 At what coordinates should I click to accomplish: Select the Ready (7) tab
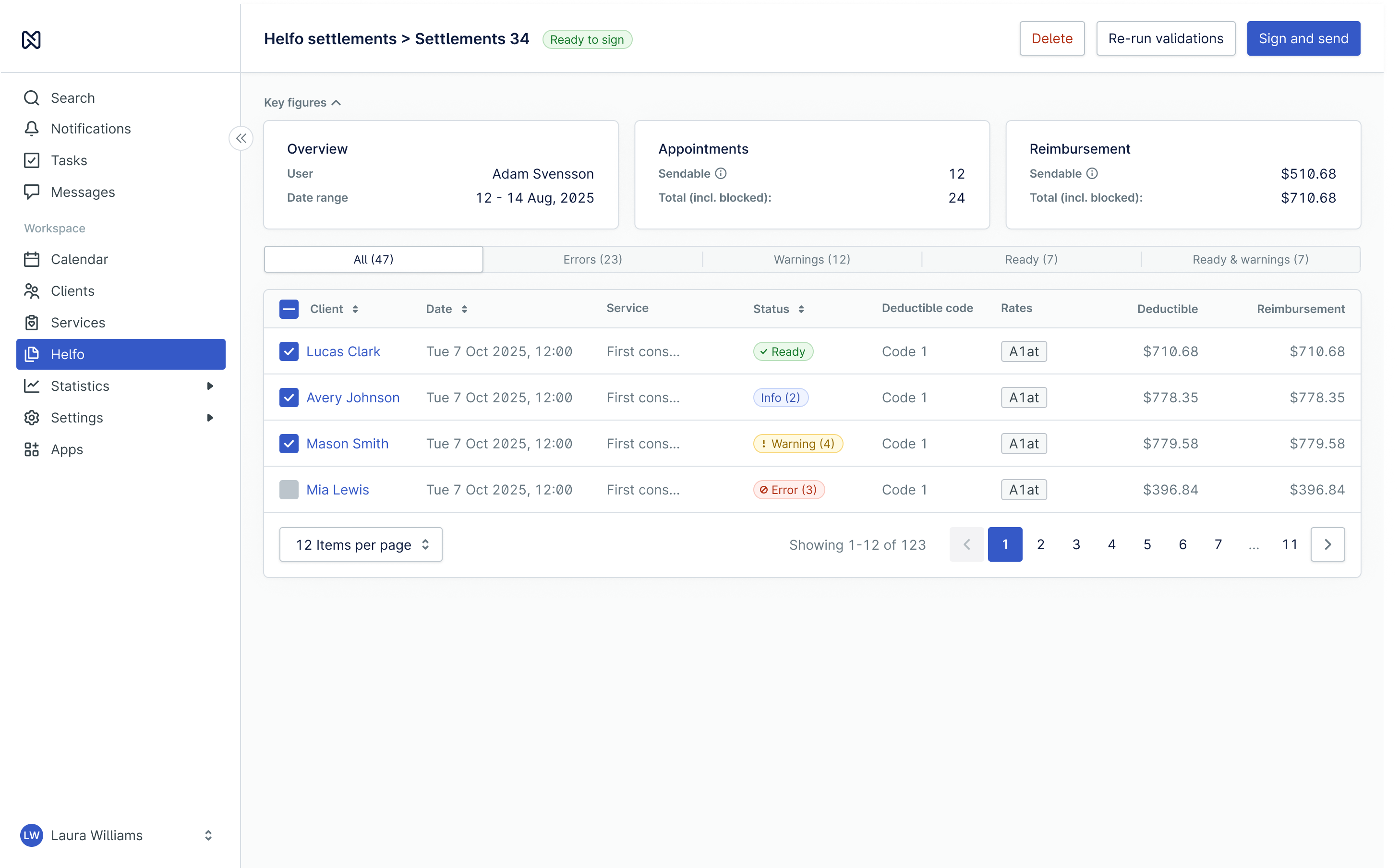pyautogui.click(x=1031, y=259)
